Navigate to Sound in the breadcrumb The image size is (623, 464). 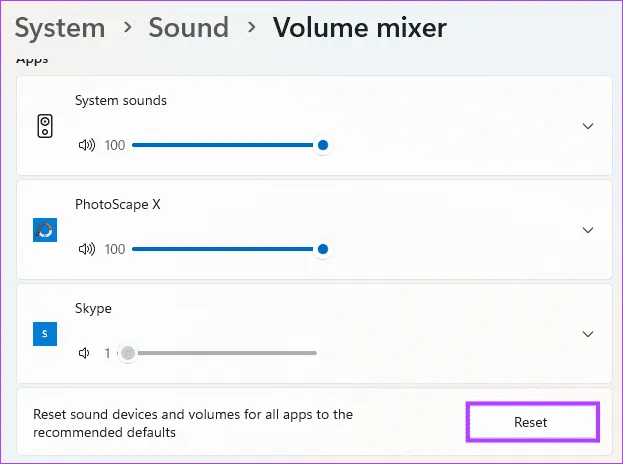pos(189,29)
